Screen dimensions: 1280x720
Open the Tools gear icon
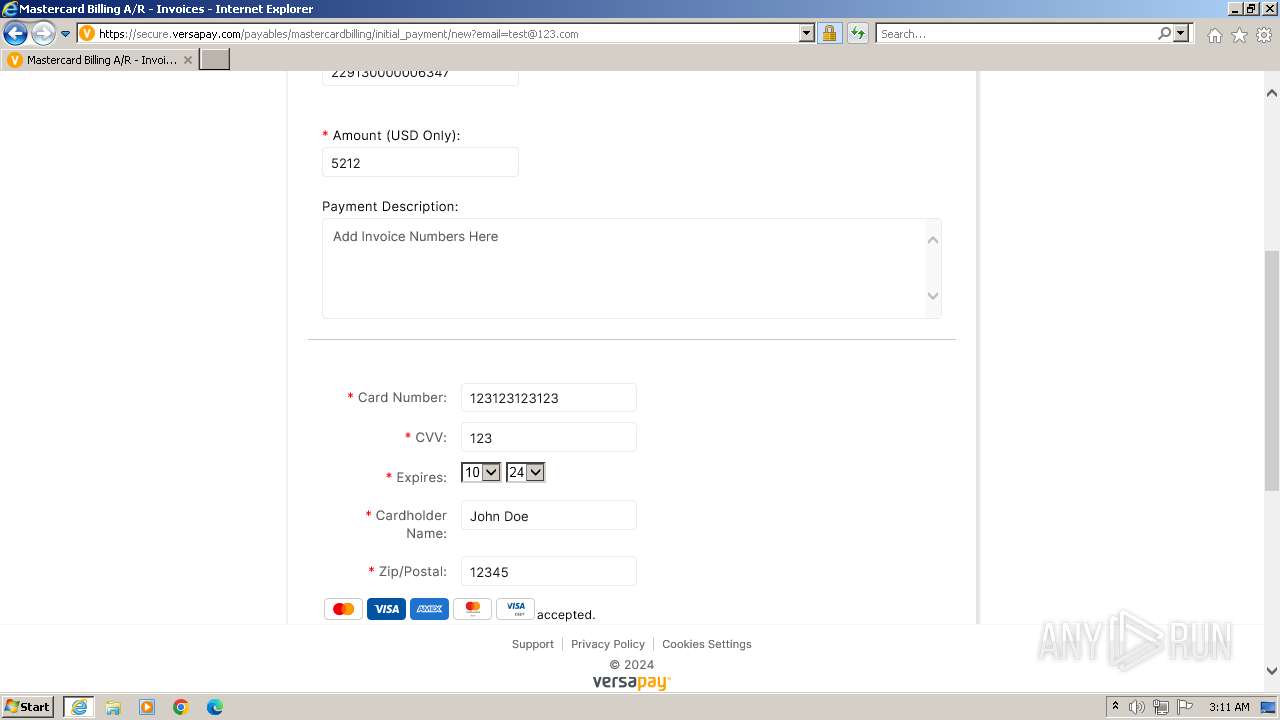[1264, 35]
